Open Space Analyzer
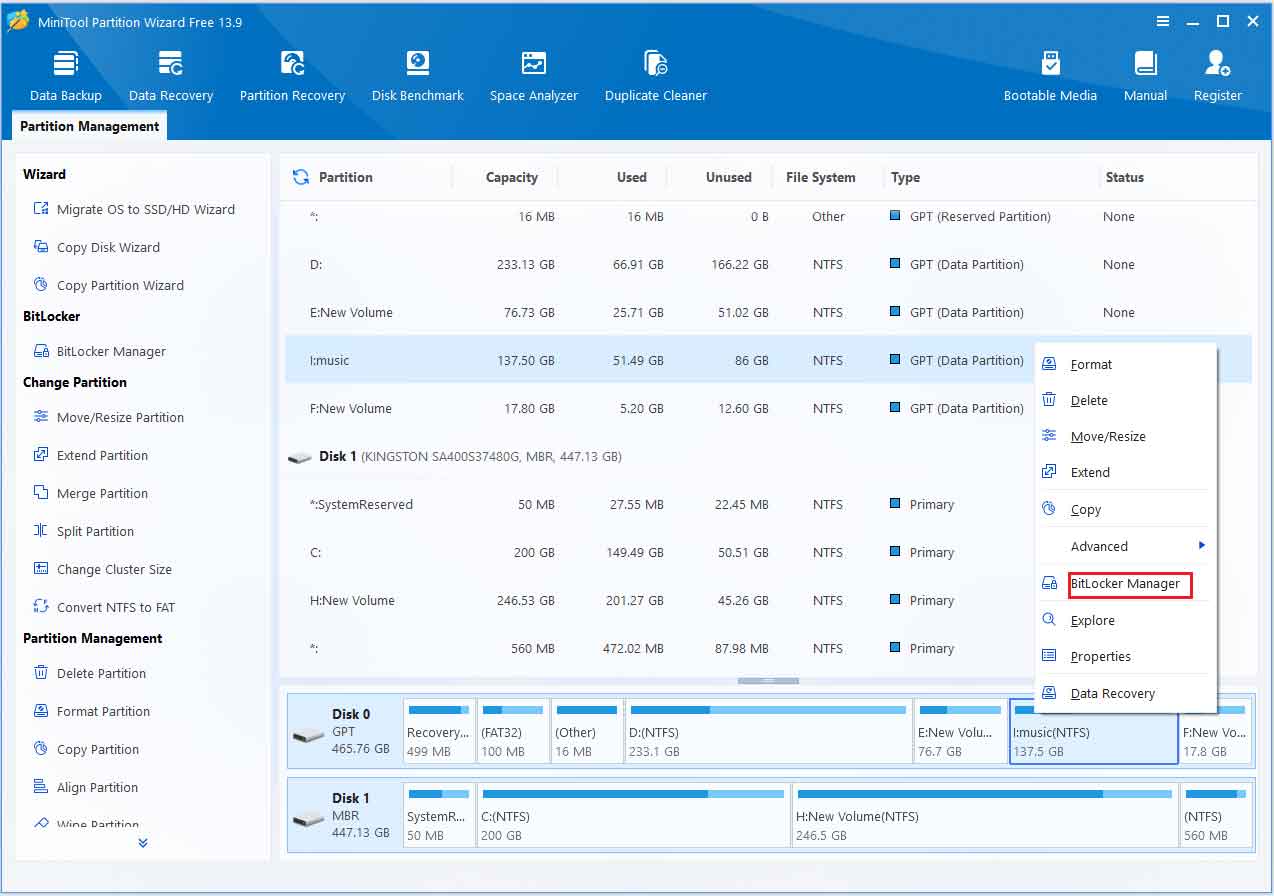1274x896 pixels. click(x=534, y=76)
